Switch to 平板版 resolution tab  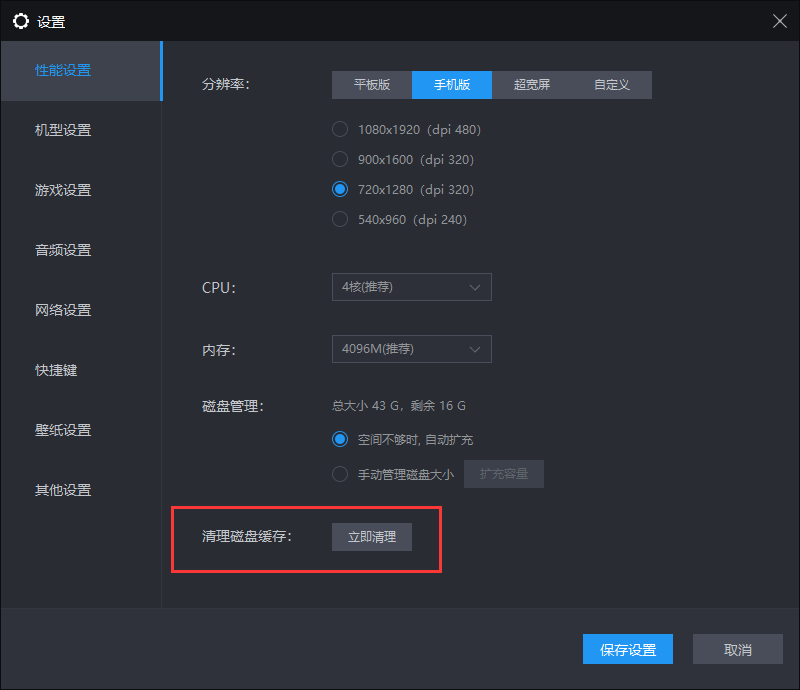[x=372, y=85]
